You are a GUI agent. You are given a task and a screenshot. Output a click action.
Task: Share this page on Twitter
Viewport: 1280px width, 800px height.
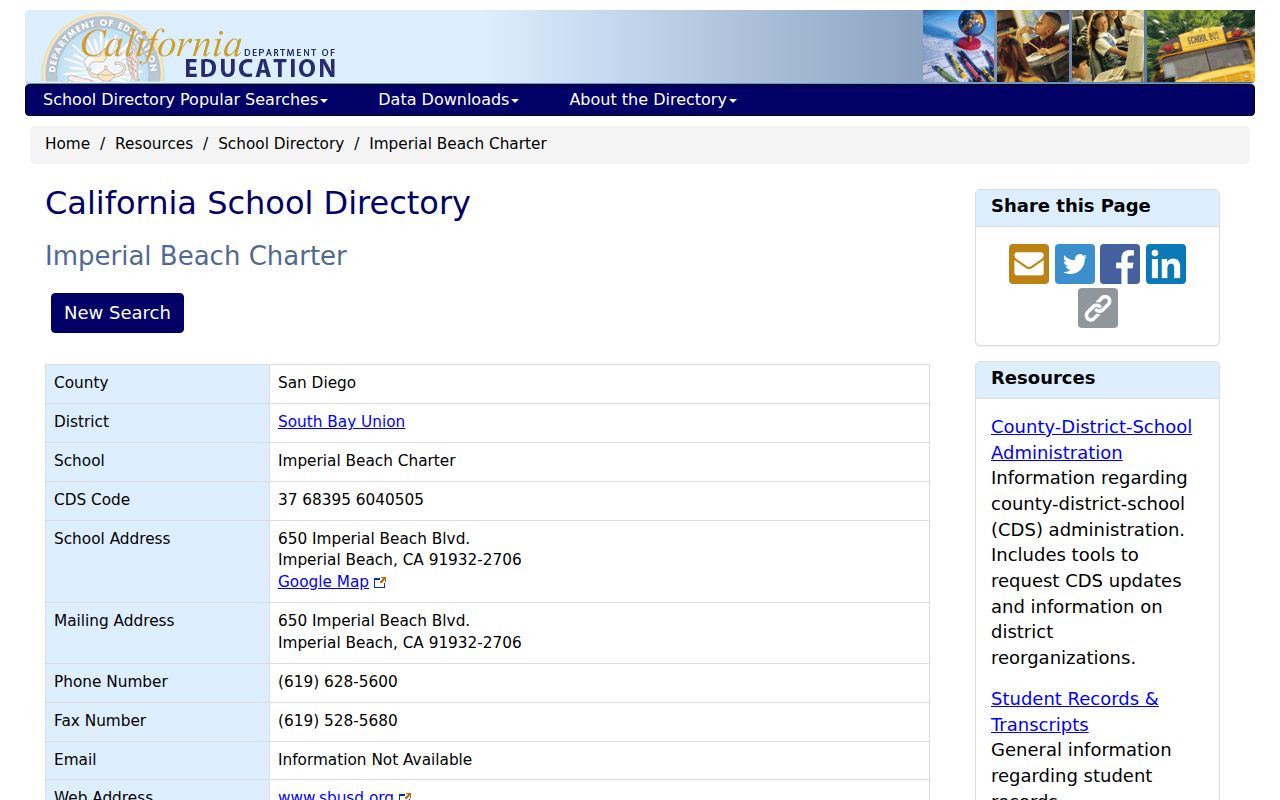click(1074, 264)
